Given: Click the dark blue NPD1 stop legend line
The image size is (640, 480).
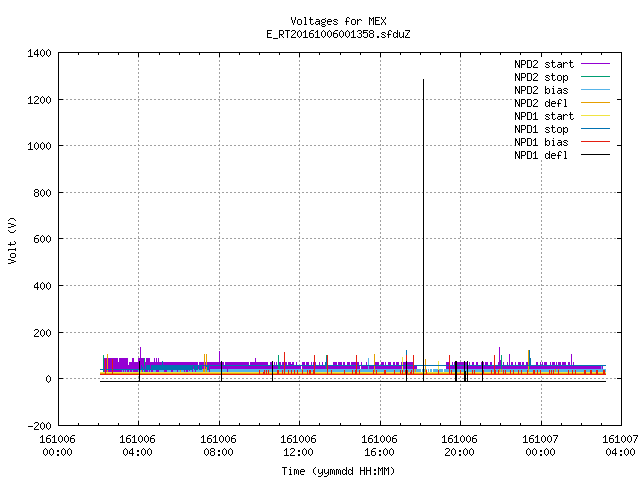Looking at the screenshot, I should coord(596,129).
